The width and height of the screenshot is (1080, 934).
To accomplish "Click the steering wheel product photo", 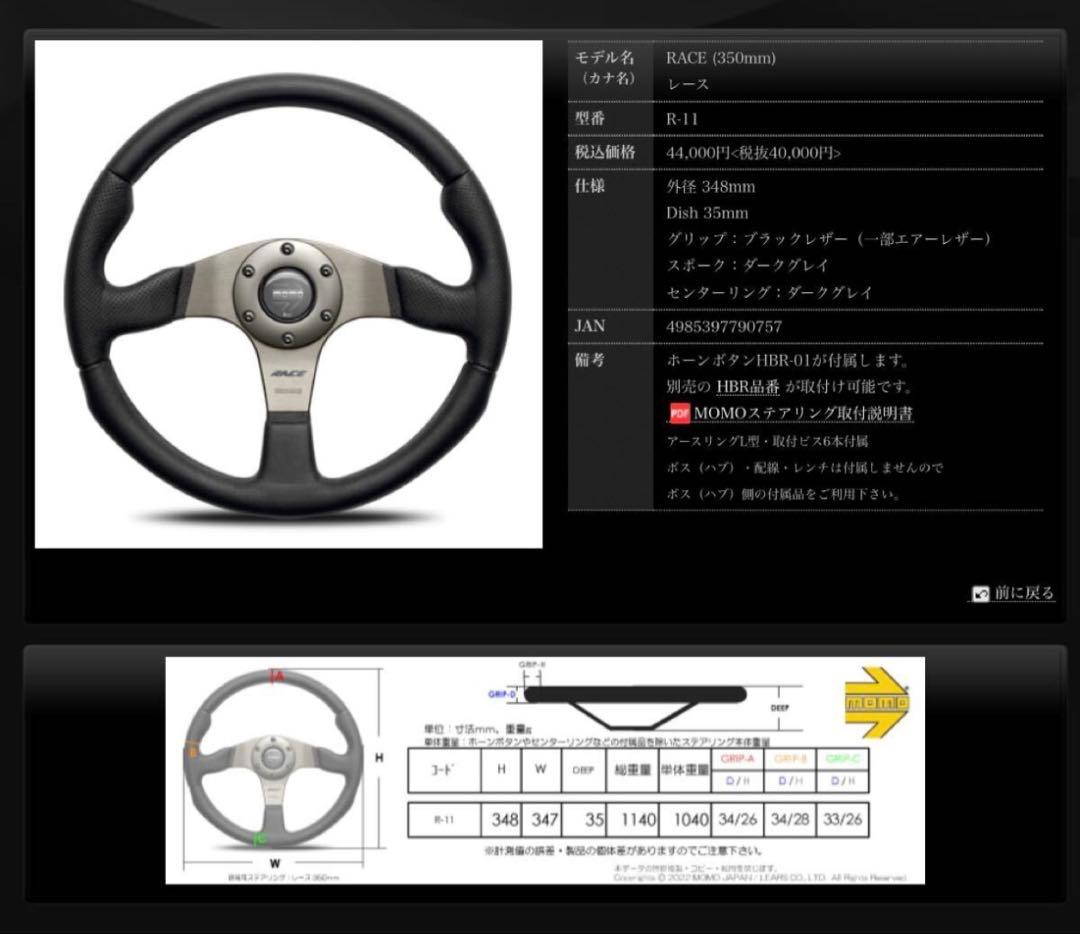I will (x=290, y=295).
